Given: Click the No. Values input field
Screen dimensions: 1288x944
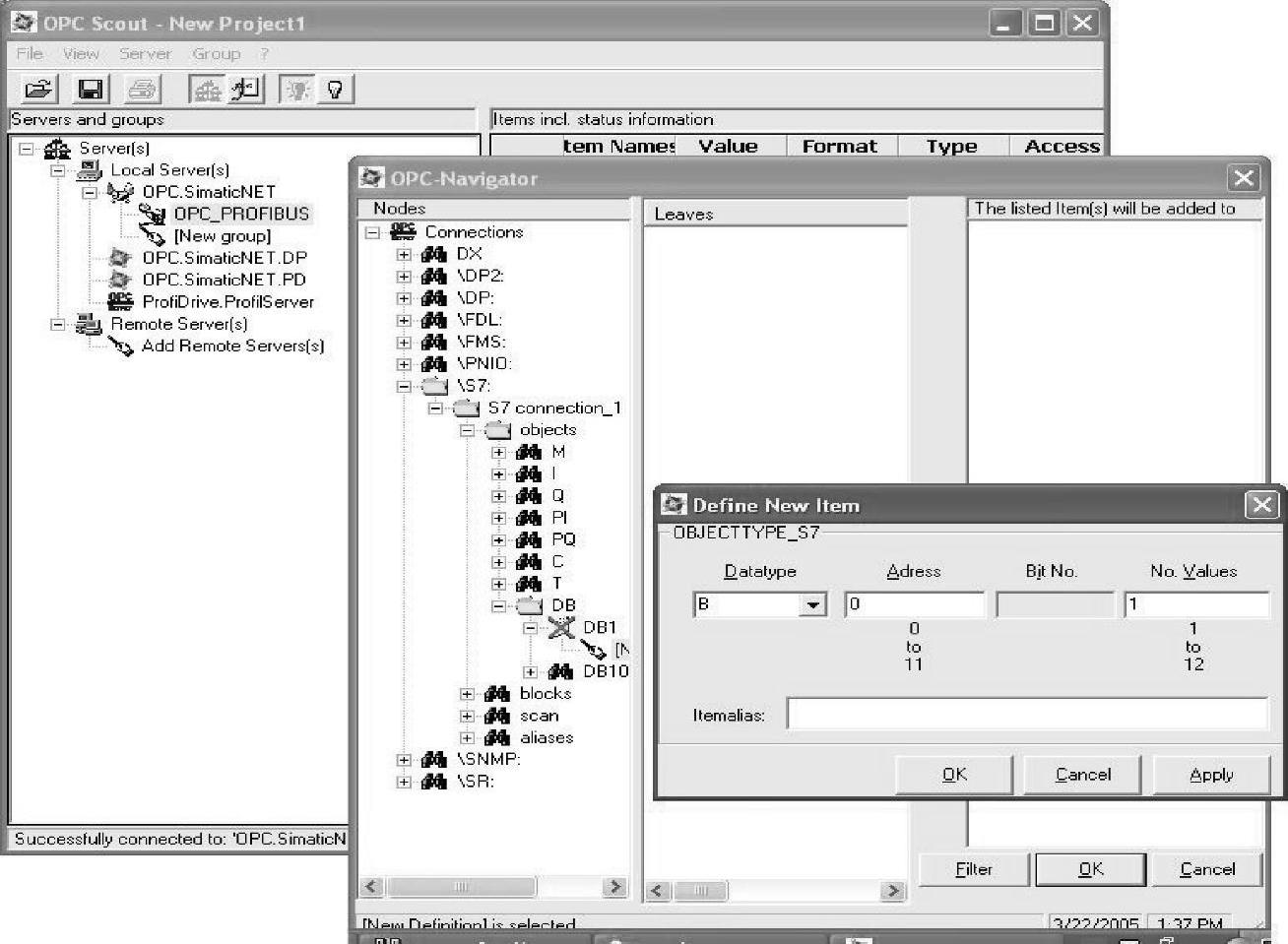Looking at the screenshot, I should coord(1195,604).
